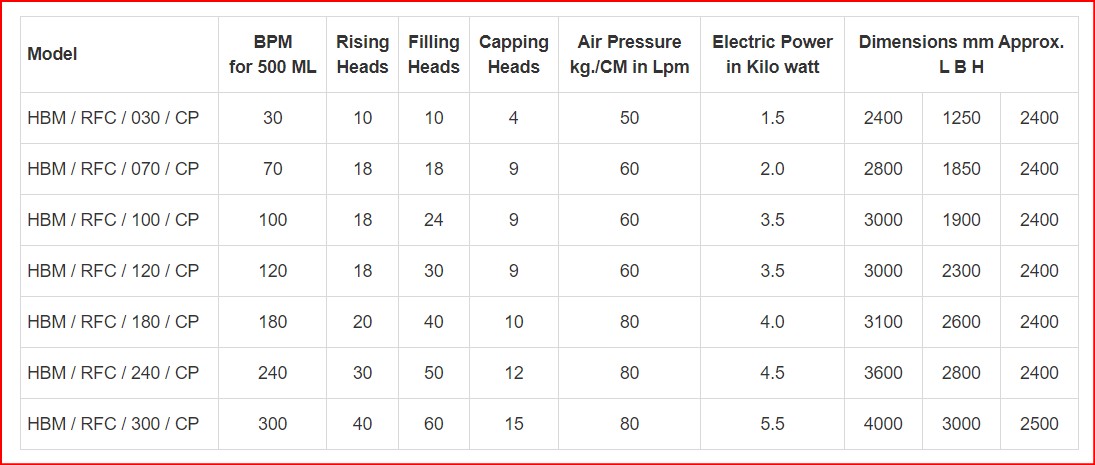Viewport: 1095px width, 465px height.
Task: Click Electric Power in Kilo watt header
Action: click(x=772, y=54)
